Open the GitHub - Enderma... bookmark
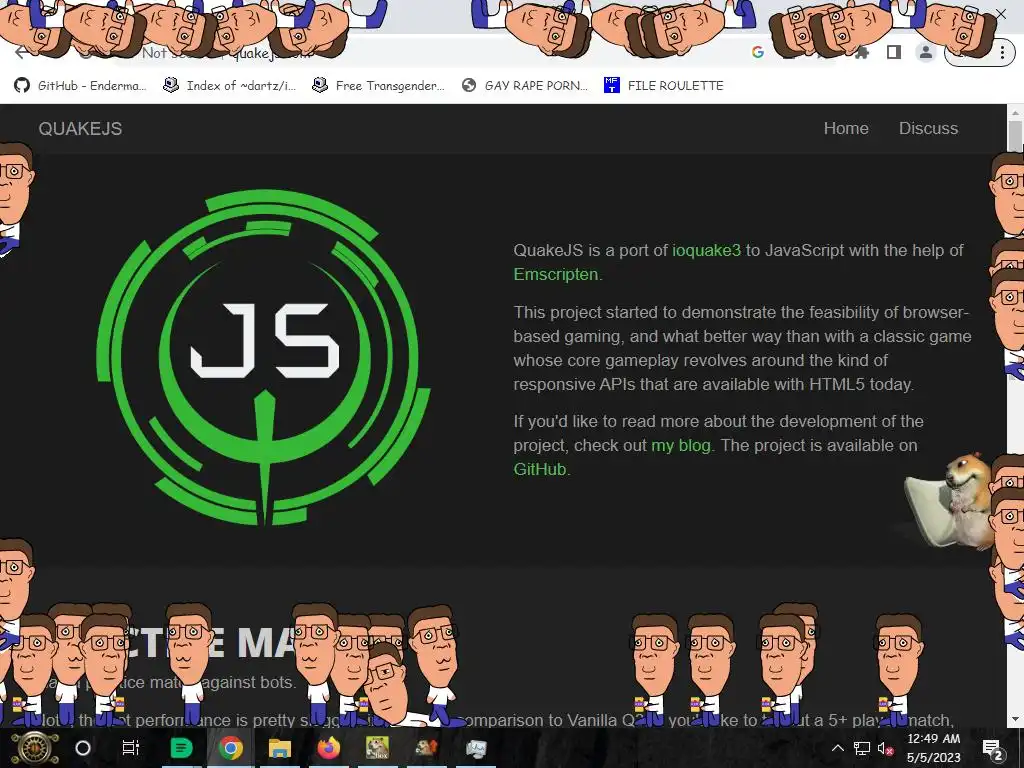This screenshot has width=1024, height=768. point(80,86)
